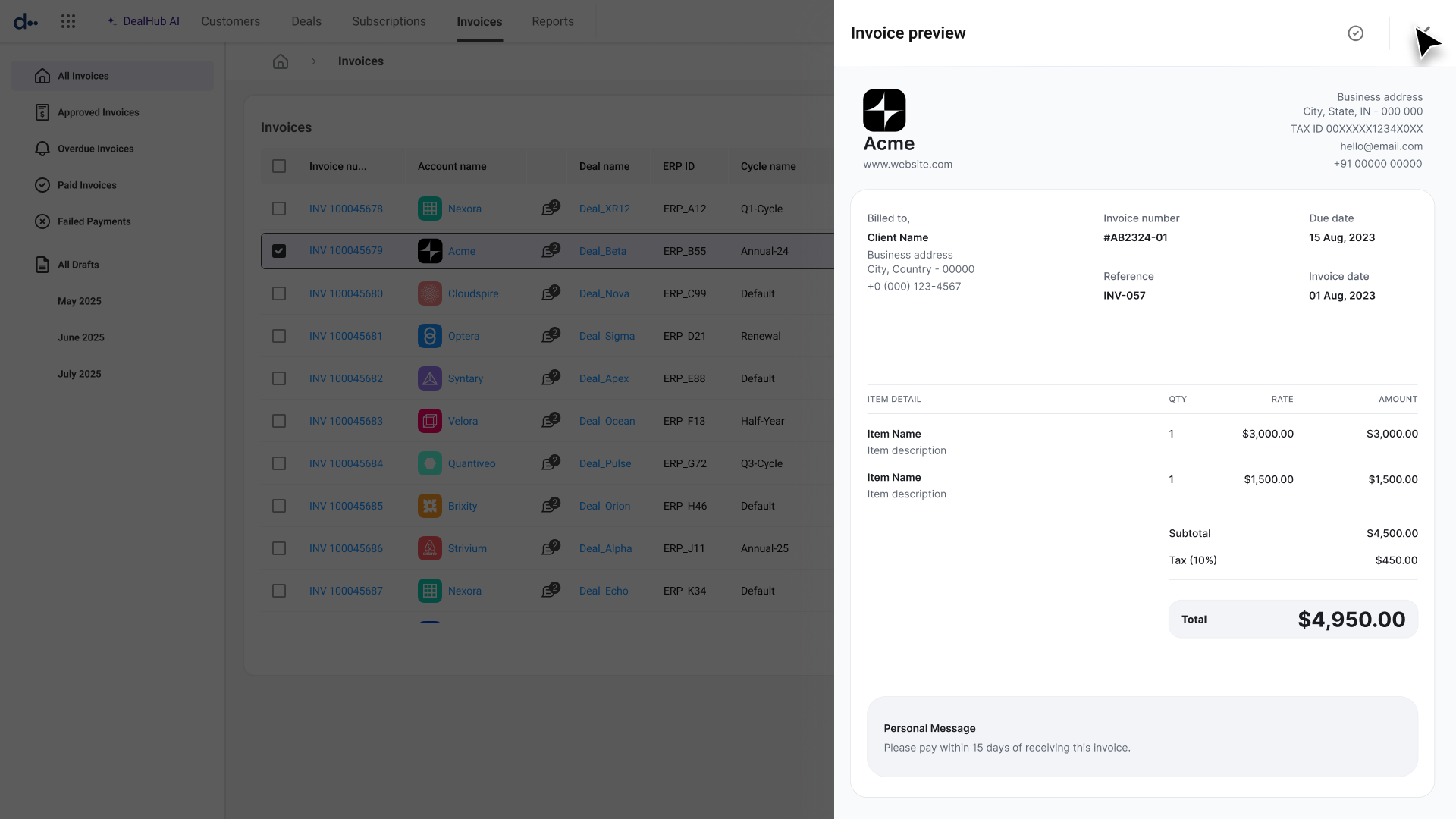Open the Reports tab

click(x=552, y=21)
